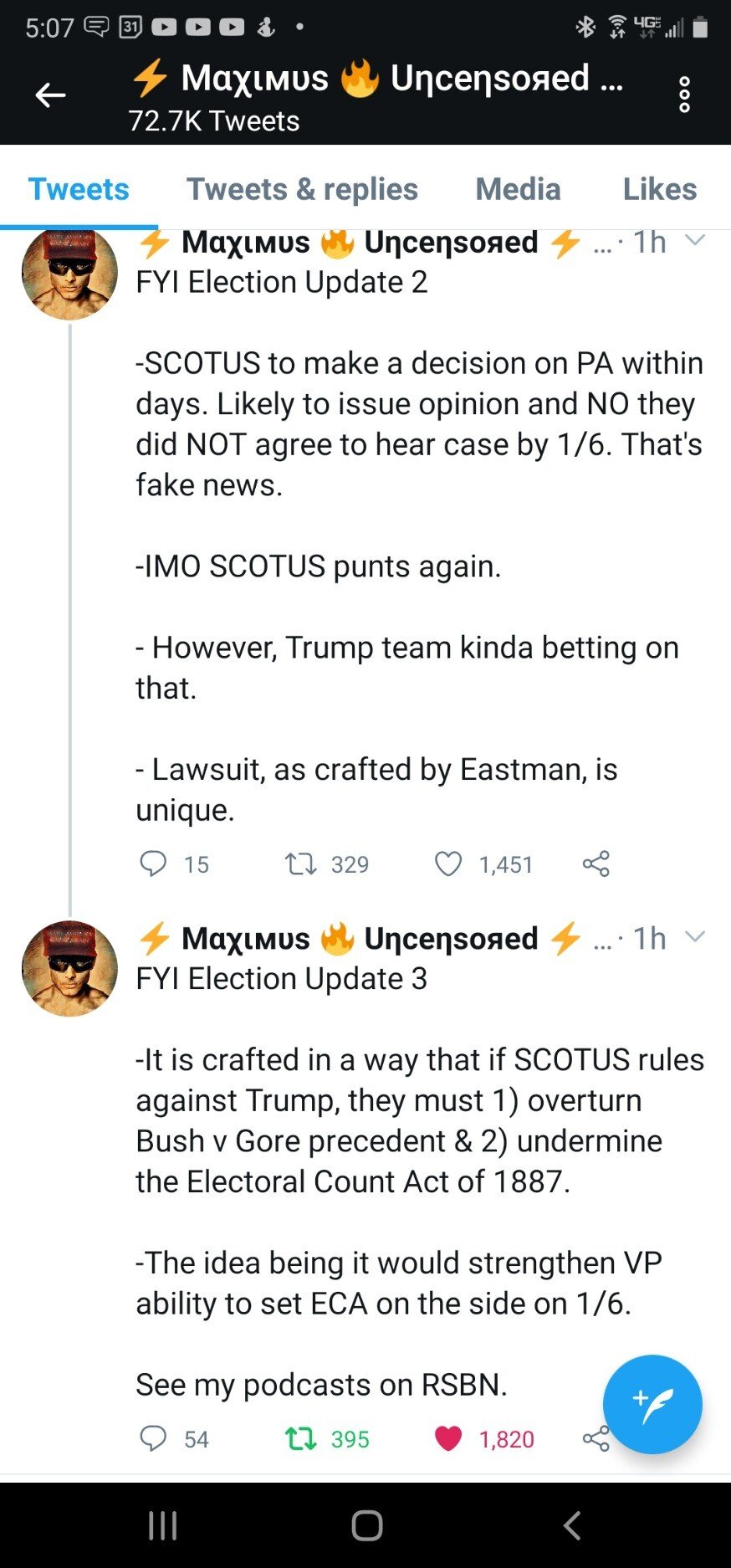Unlike the Election Update 3 tweet

point(448,1438)
